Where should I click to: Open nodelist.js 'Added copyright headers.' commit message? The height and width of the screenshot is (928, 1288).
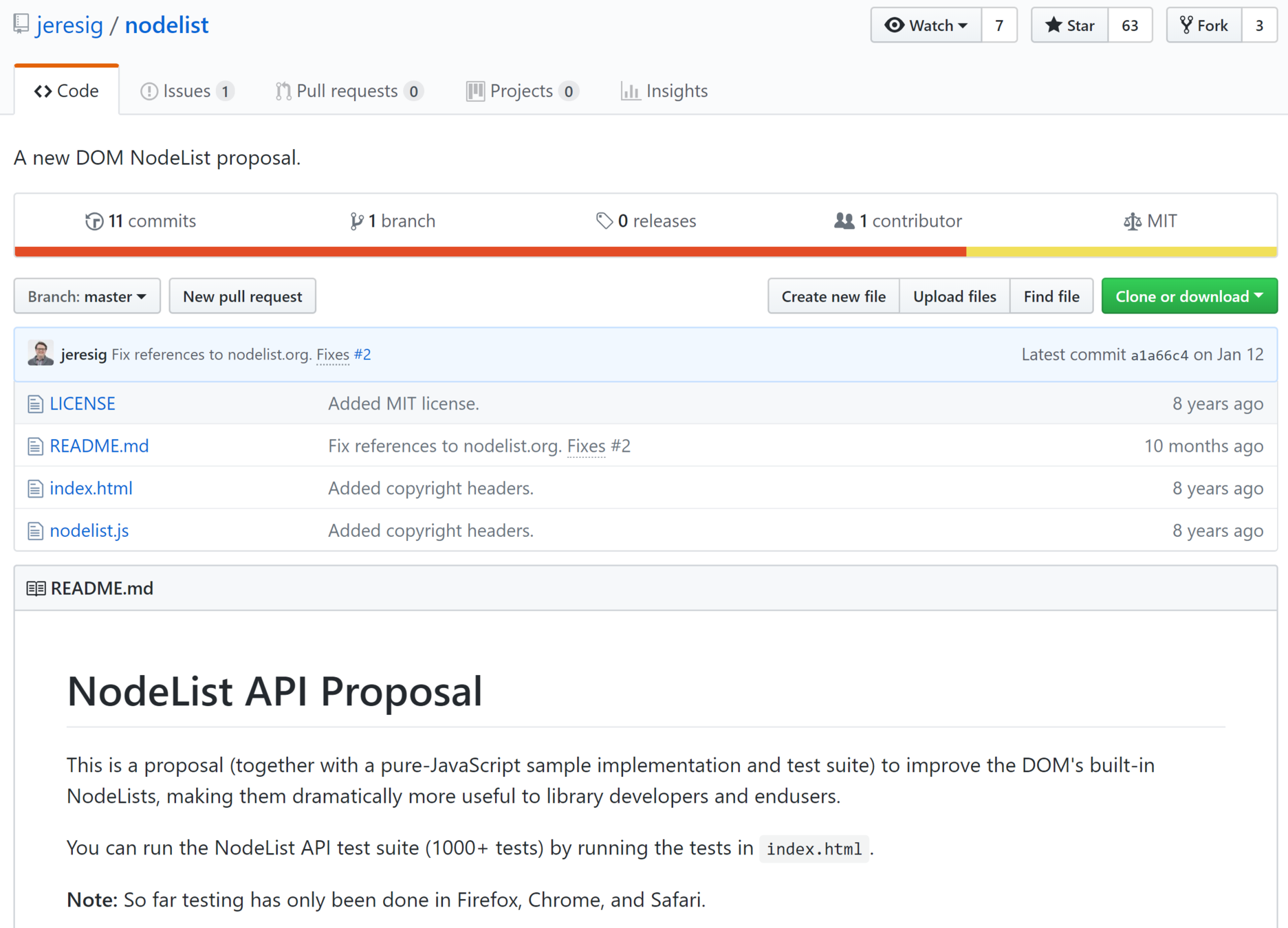click(x=431, y=531)
